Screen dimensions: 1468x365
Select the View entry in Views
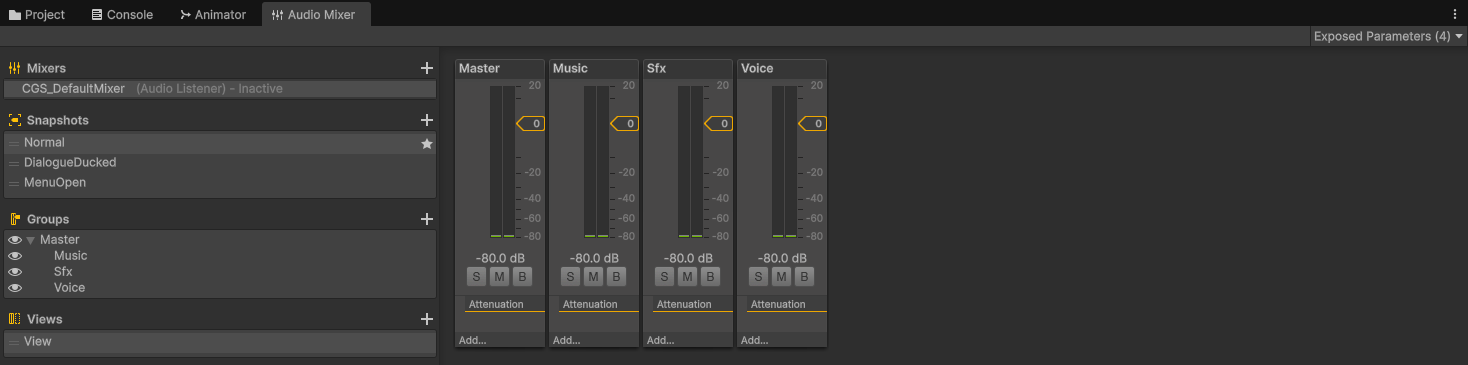pos(220,342)
